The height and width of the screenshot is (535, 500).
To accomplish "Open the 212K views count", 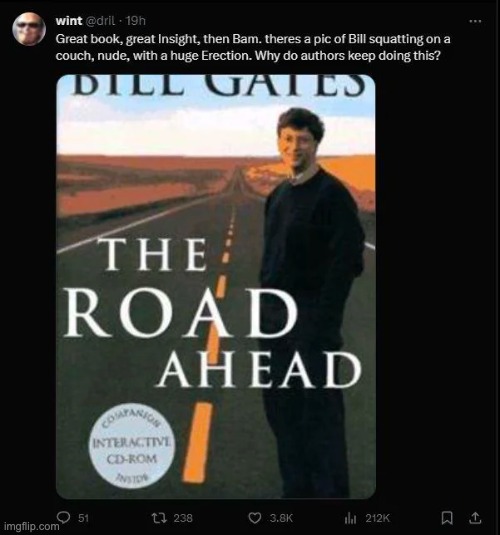I will coord(377,518).
